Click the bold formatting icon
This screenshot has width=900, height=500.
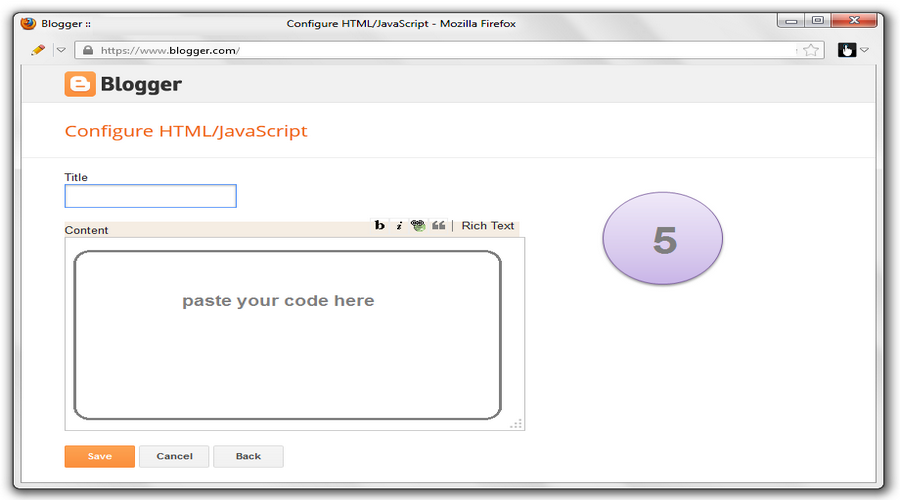(x=379, y=226)
